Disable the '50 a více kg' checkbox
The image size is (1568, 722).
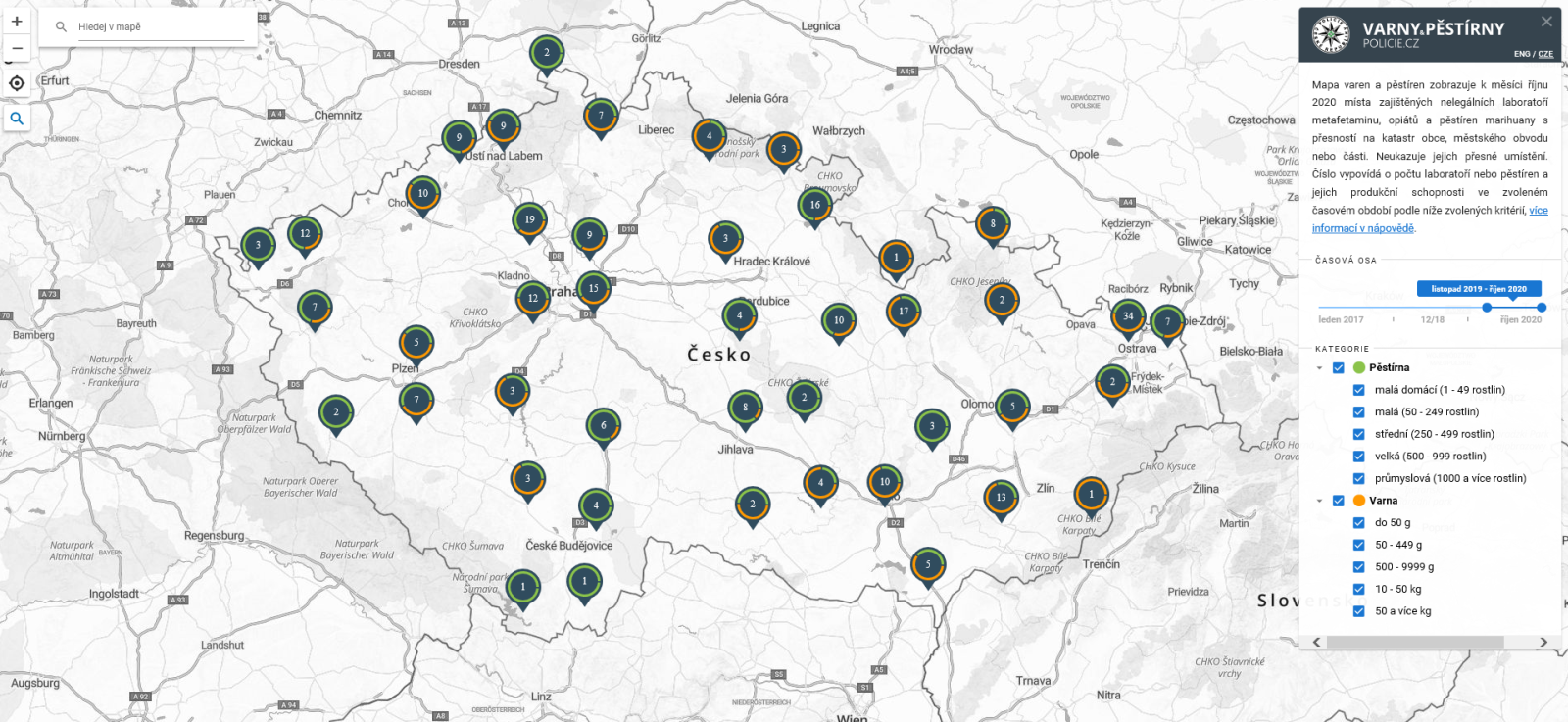1358,611
